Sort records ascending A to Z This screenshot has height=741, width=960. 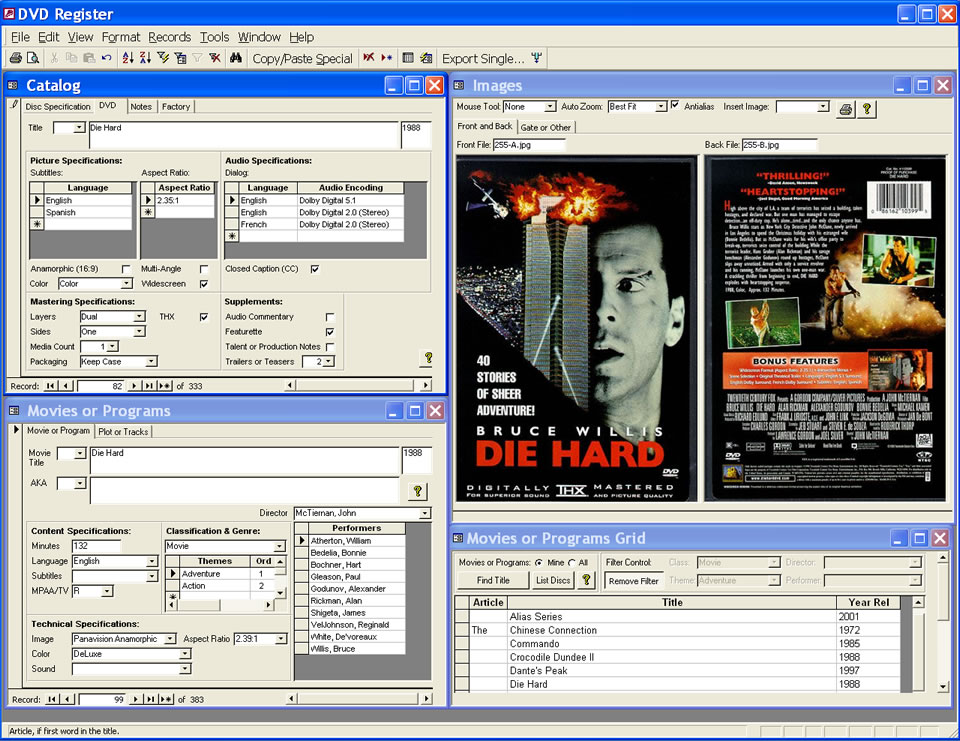pyautogui.click(x=127, y=58)
